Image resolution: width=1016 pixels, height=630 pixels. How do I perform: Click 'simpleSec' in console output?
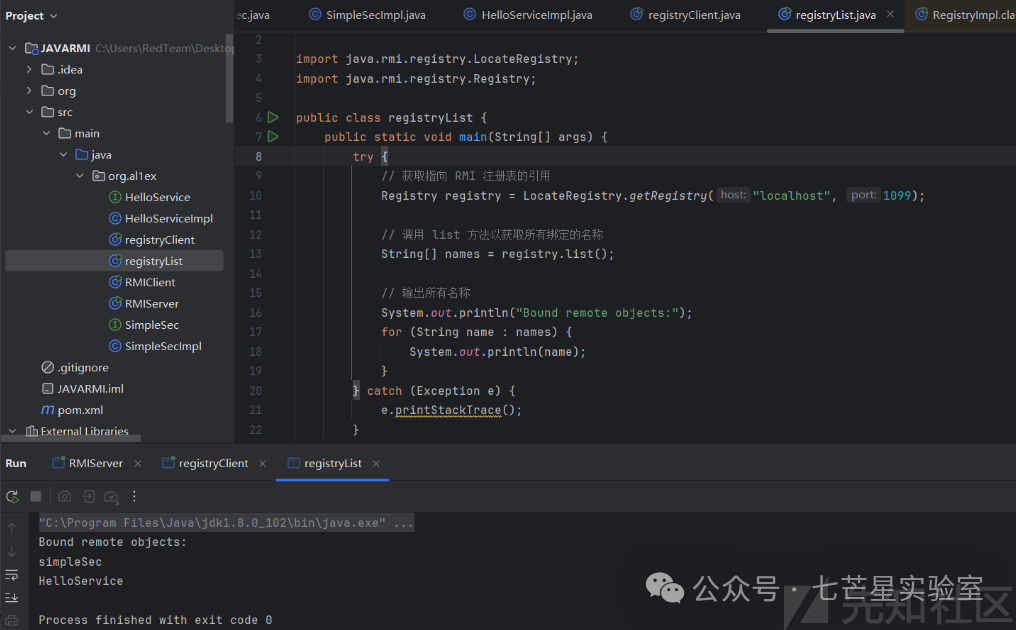click(70, 562)
